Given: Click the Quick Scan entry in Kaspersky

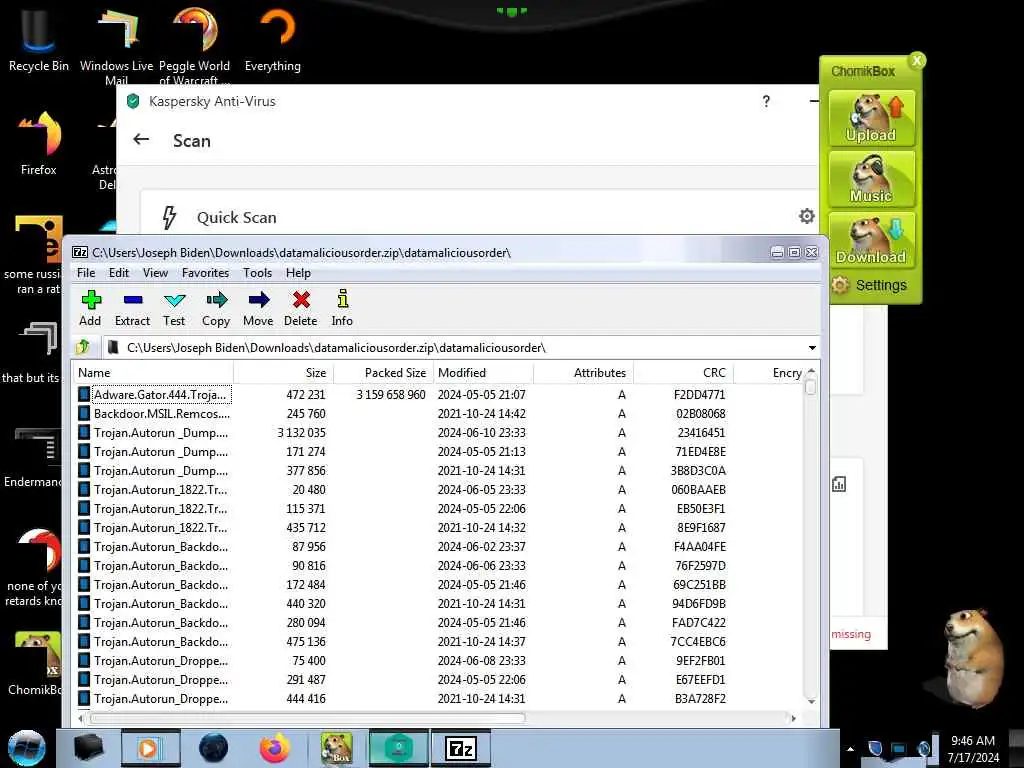Looking at the screenshot, I should pyautogui.click(x=236, y=217).
